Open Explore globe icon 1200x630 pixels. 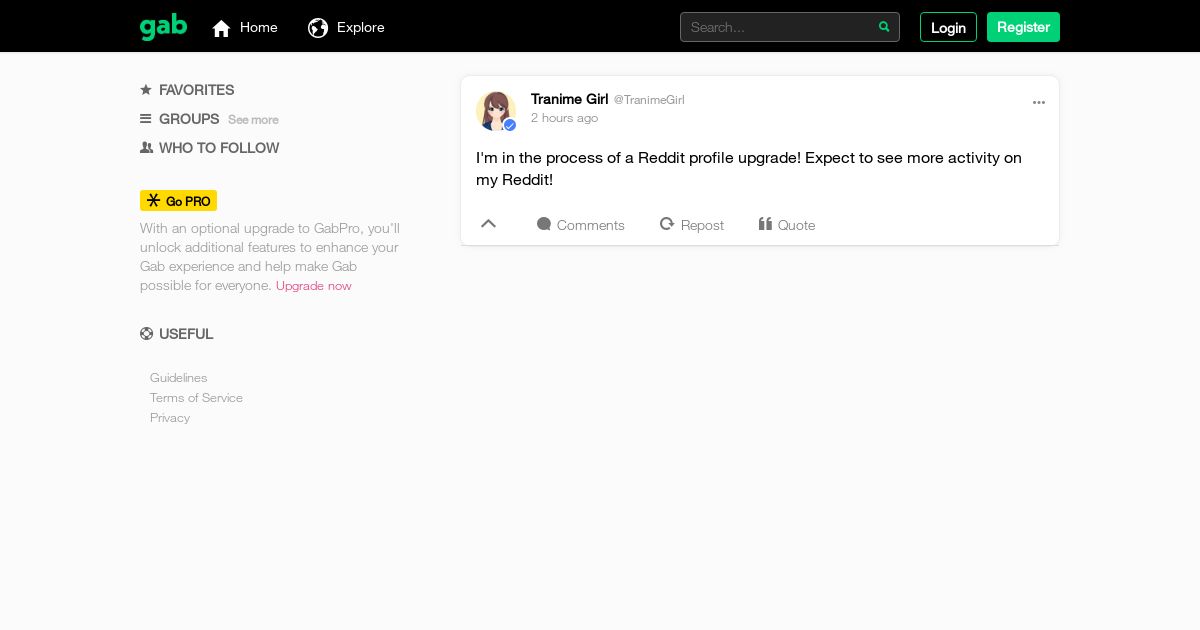pos(318,28)
